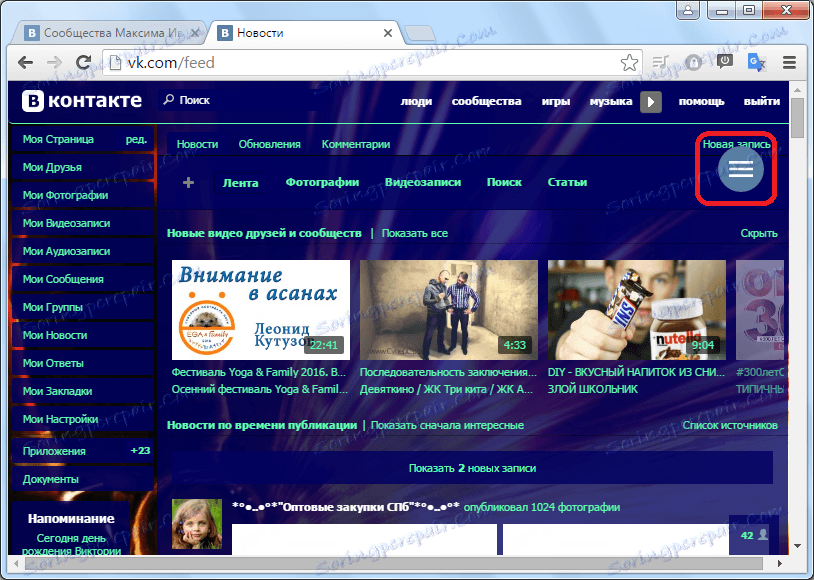Open Мои Сообщения in sidebar
This screenshot has width=814, height=580.
point(83,279)
